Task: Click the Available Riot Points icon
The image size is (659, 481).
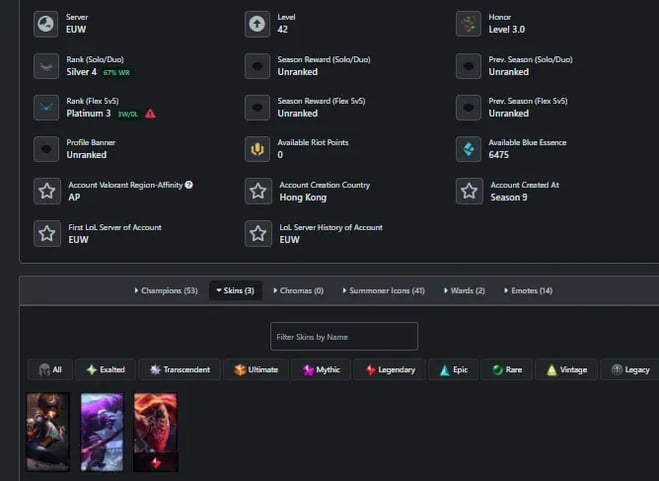Action: pyautogui.click(x=259, y=149)
